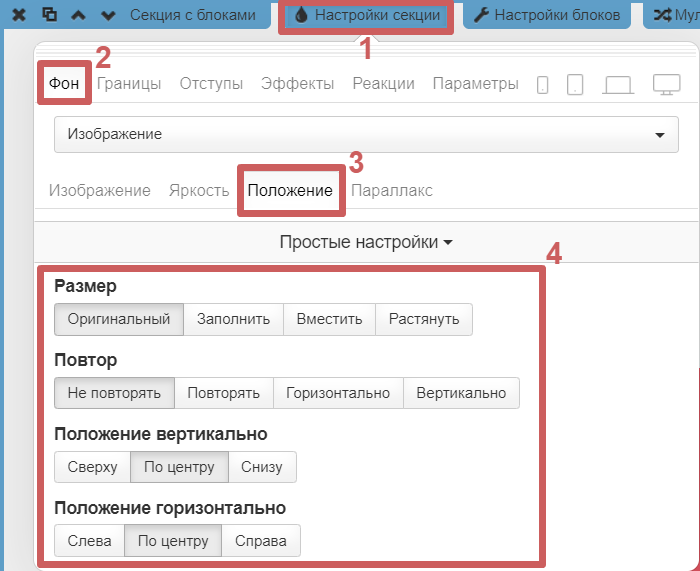Move section up with arrow icon
Screen dimensions: 700x571
click(79, 15)
